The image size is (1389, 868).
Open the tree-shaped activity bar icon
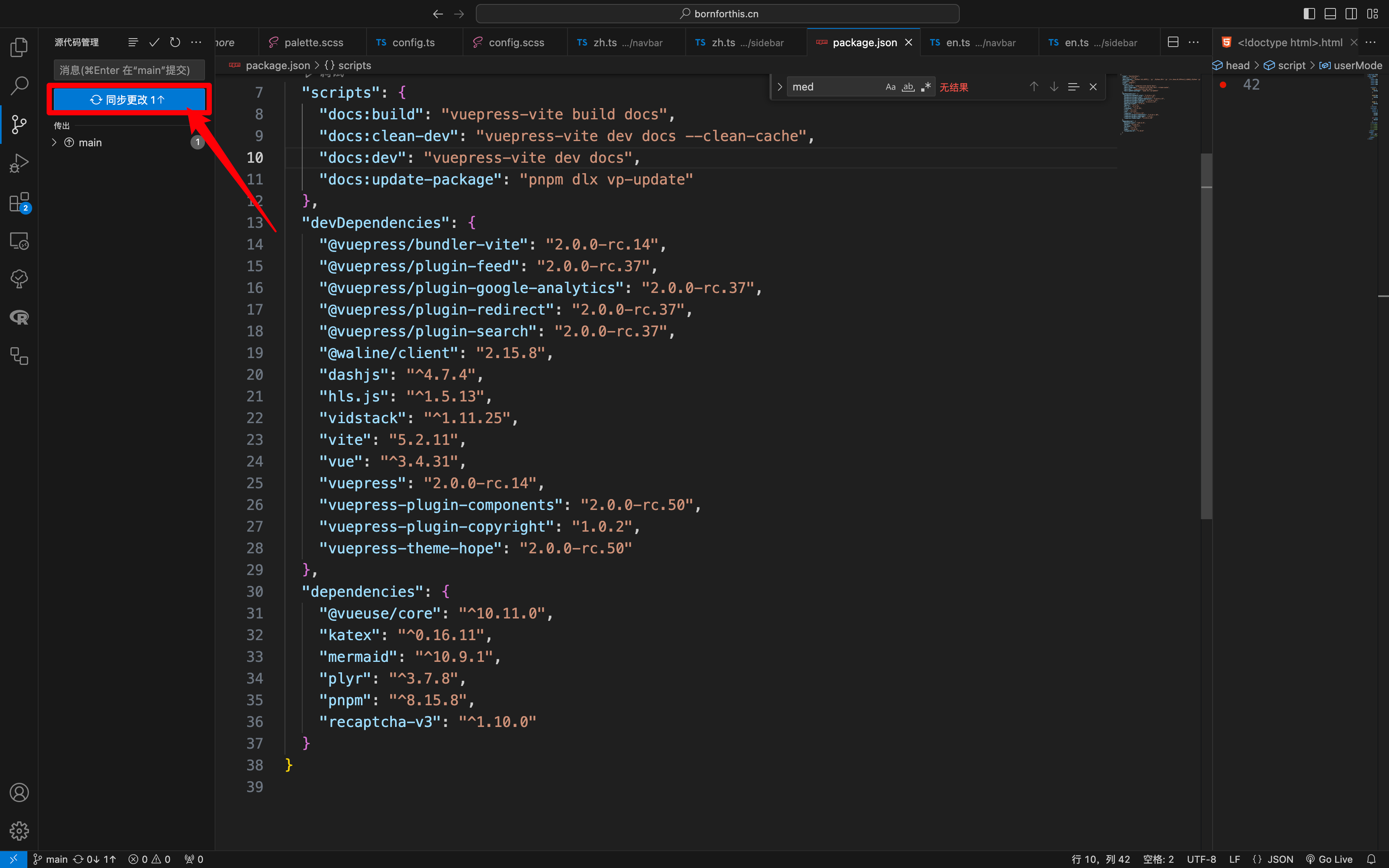click(19, 279)
